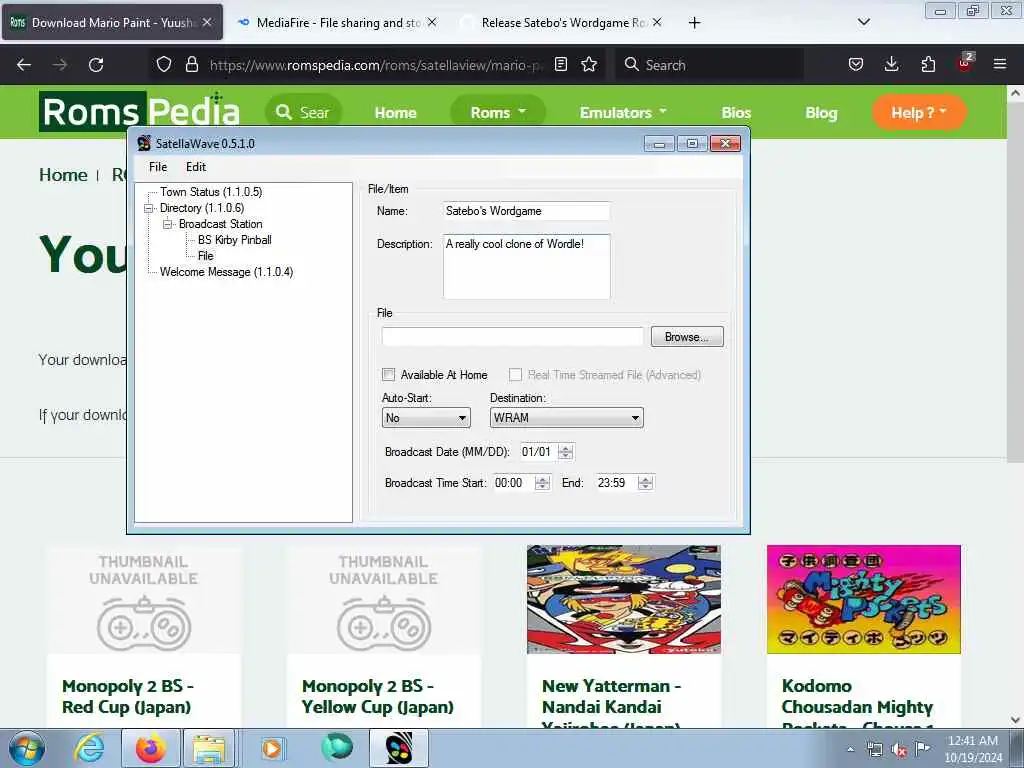Switch to Firefox in the taskbar
The width and height of the screenshot is (1024, 768).
click(x=150, y=749)
